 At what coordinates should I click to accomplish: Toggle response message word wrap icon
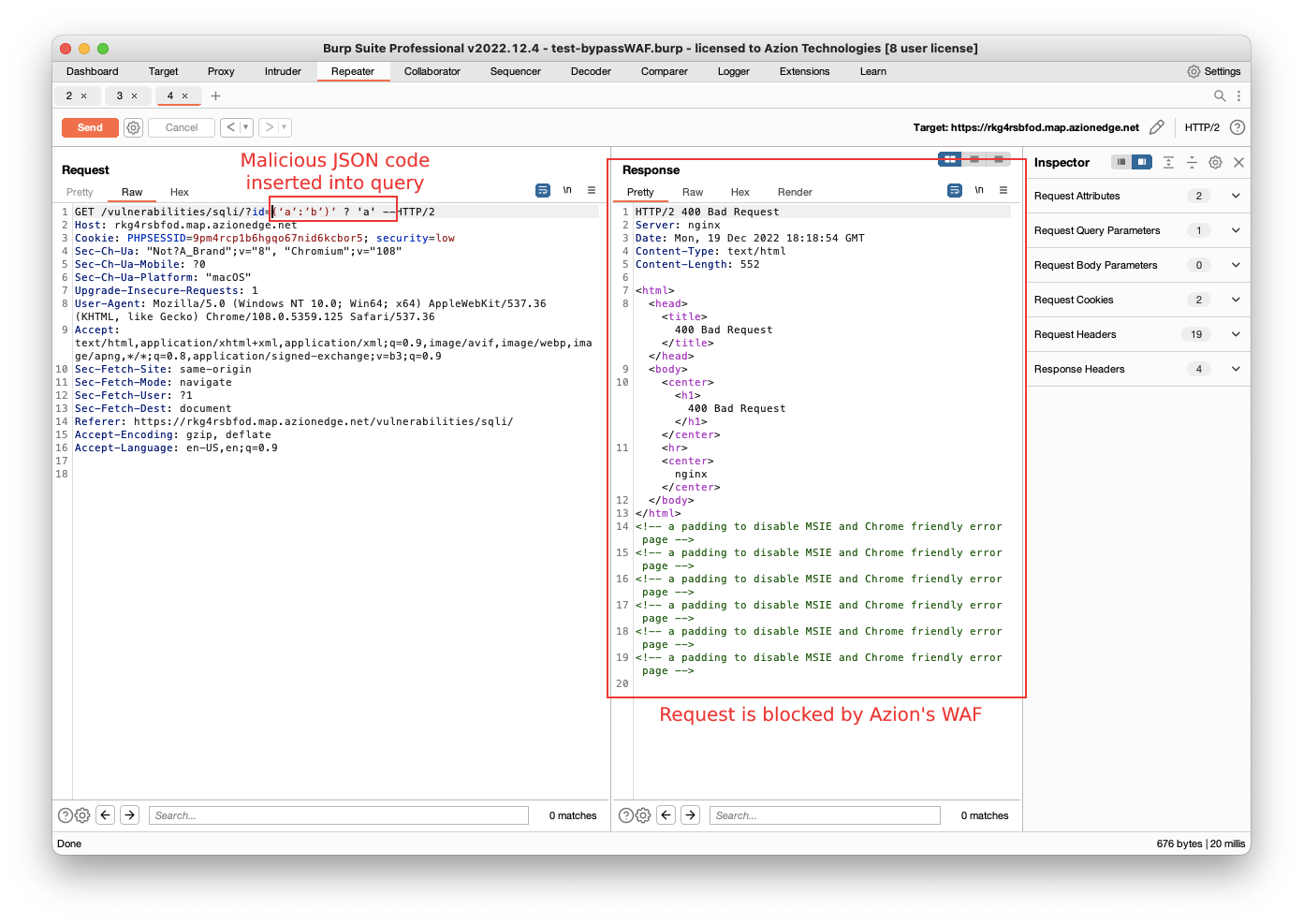tap(955, 190)
